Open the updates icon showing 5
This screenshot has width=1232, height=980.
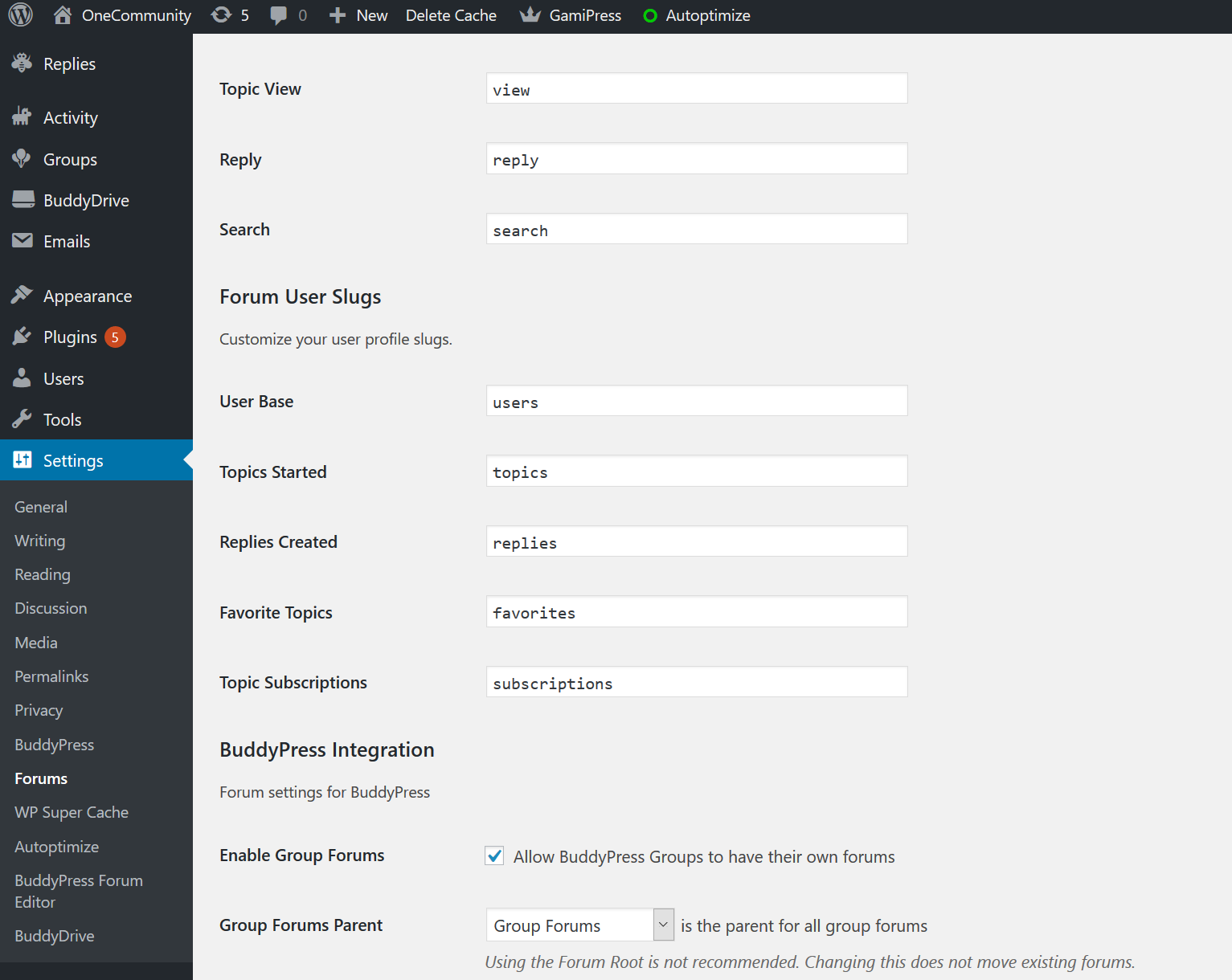[222, 15]
